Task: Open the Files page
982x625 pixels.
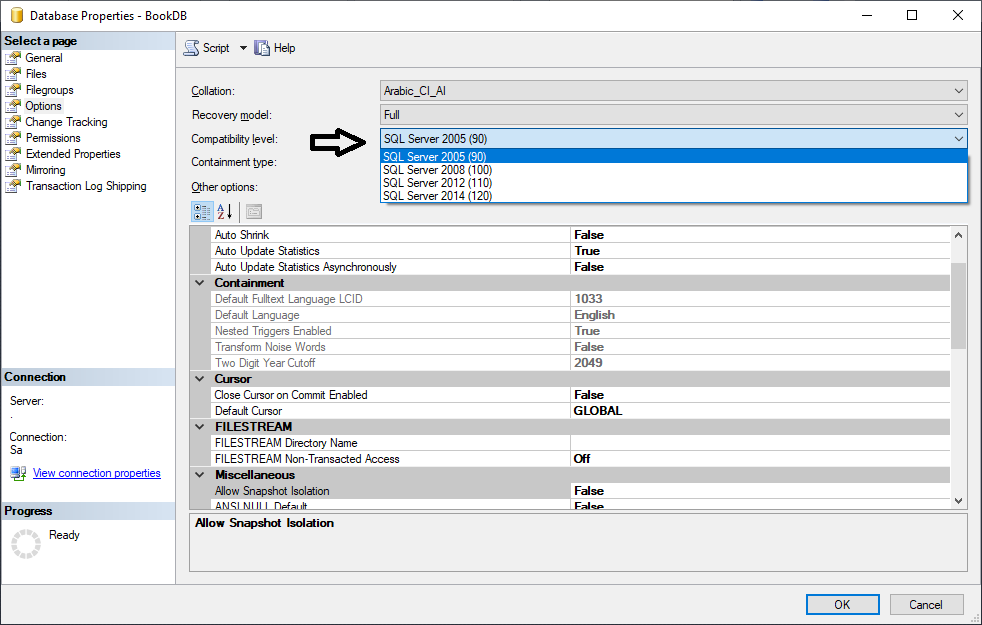Action: [36, 74]
